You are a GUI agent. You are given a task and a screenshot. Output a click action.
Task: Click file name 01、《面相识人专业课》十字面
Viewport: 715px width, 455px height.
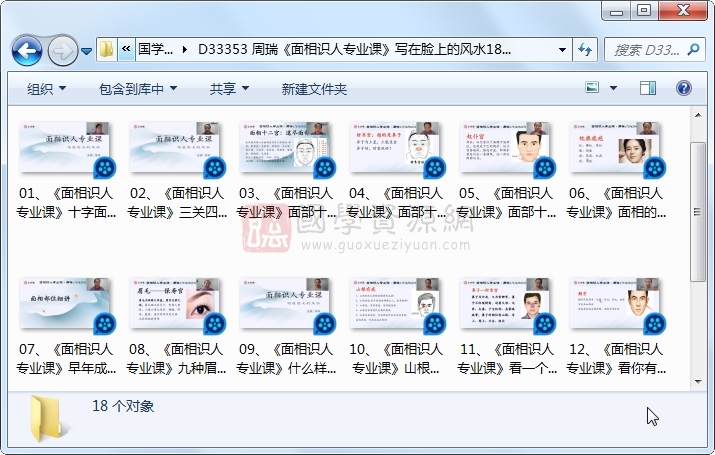tap(66, 203)
